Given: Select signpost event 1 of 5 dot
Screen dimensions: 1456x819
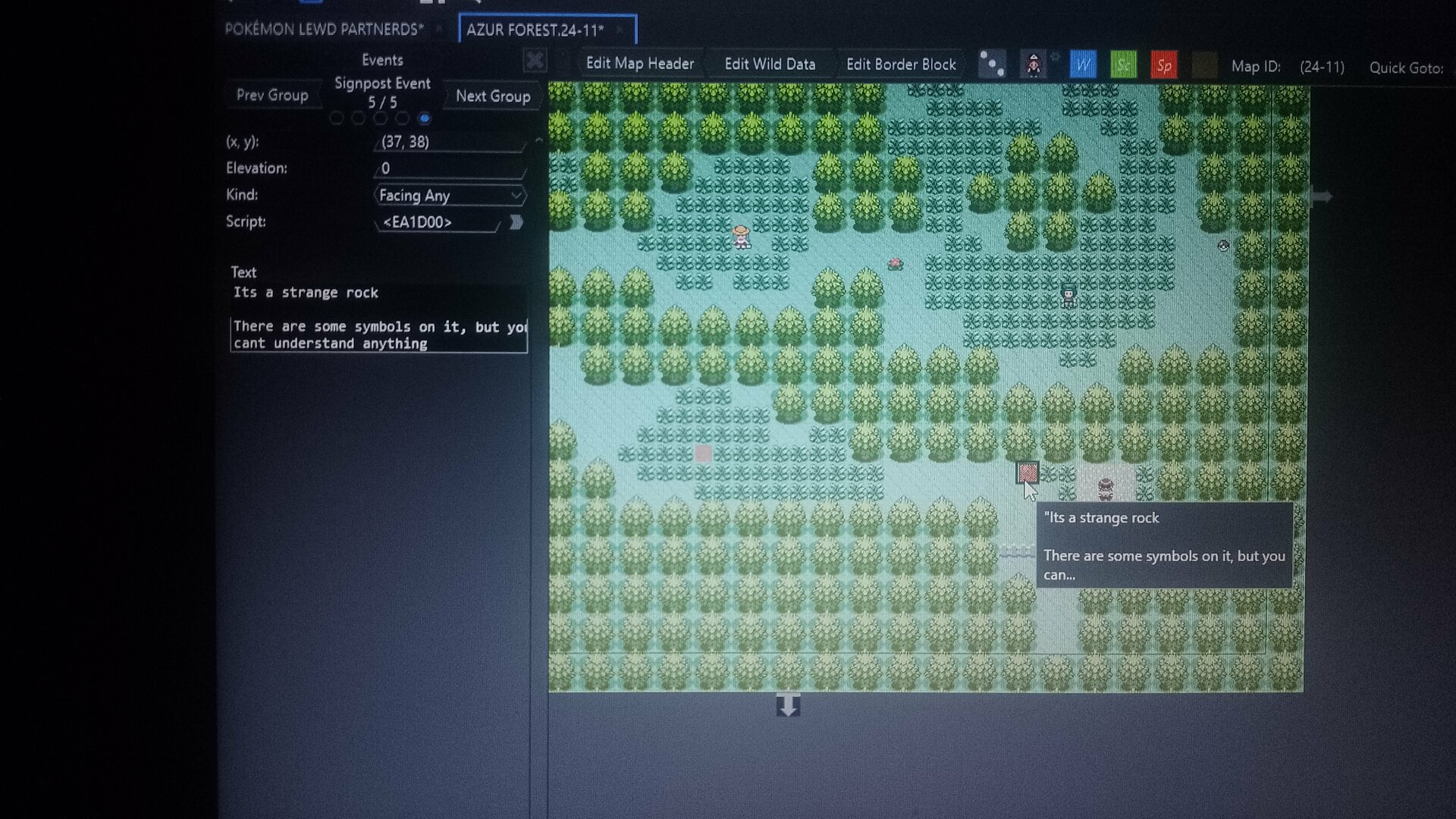Looking at the screenshot, I should click(337, 118).
